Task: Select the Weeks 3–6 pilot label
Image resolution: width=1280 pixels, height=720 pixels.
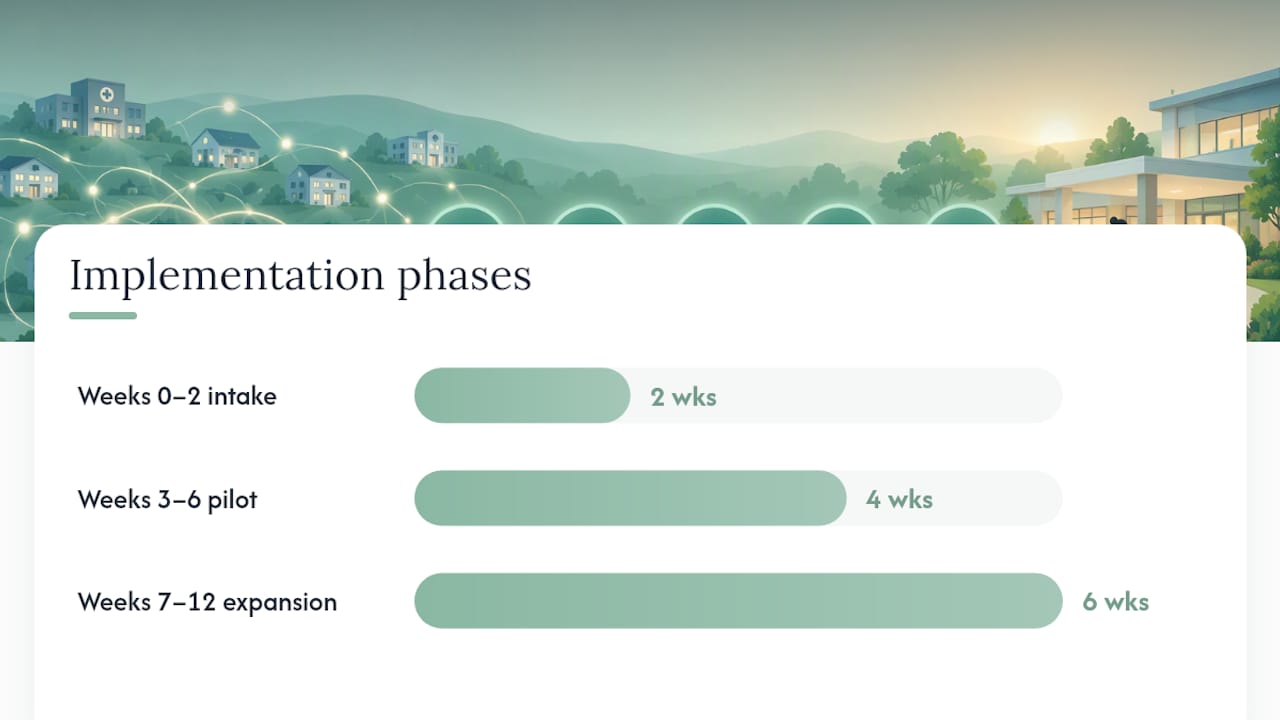Action: point(167,499)
